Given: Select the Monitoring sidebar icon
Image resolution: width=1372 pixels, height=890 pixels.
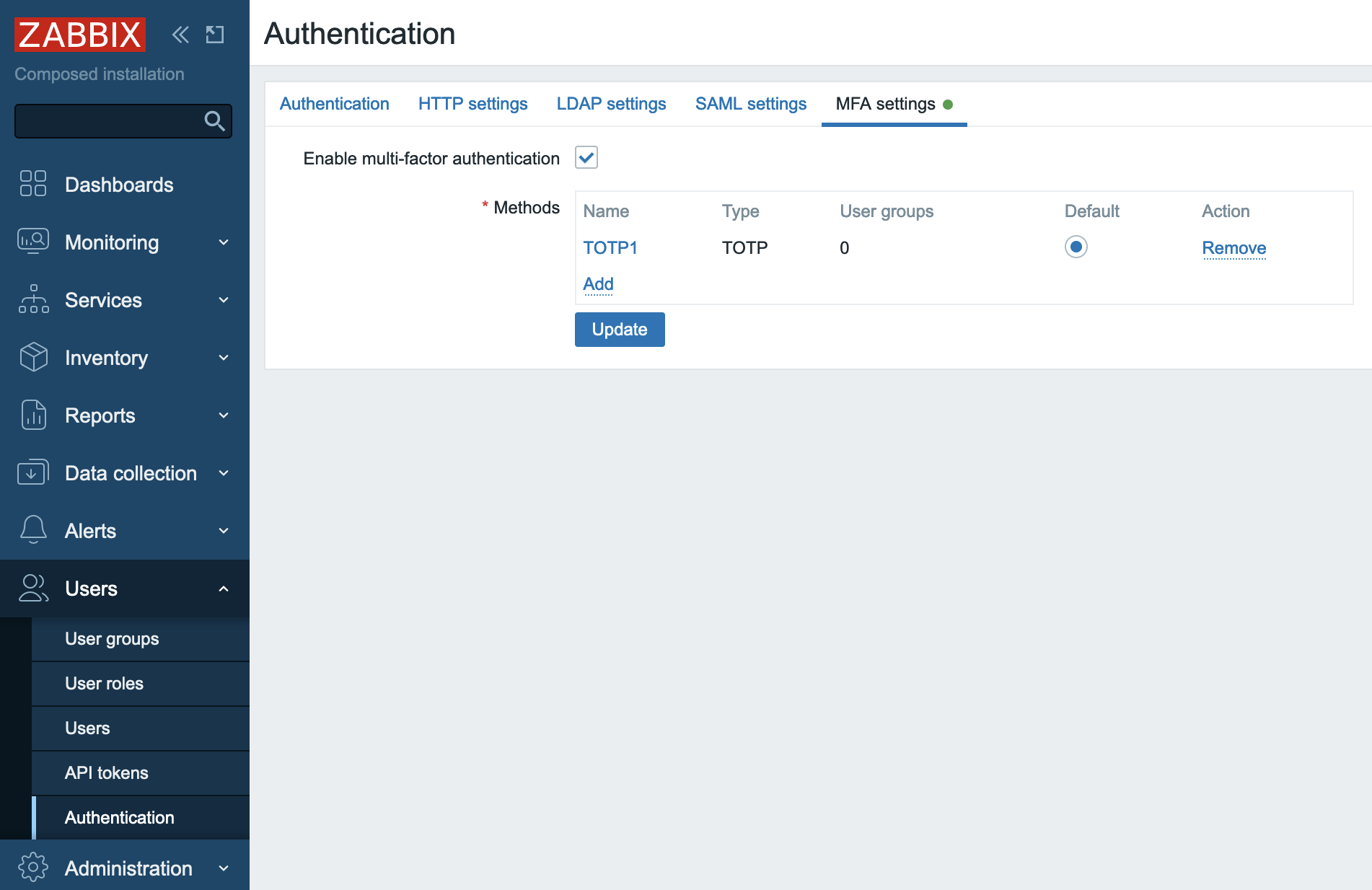Looking at the screenshot, I should coord(32,242).
